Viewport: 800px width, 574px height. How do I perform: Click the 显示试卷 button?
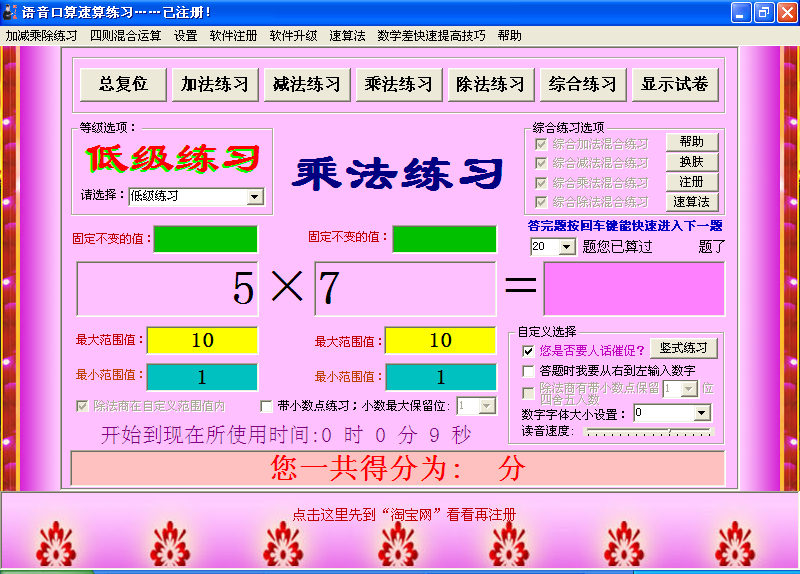coord(675,84)
